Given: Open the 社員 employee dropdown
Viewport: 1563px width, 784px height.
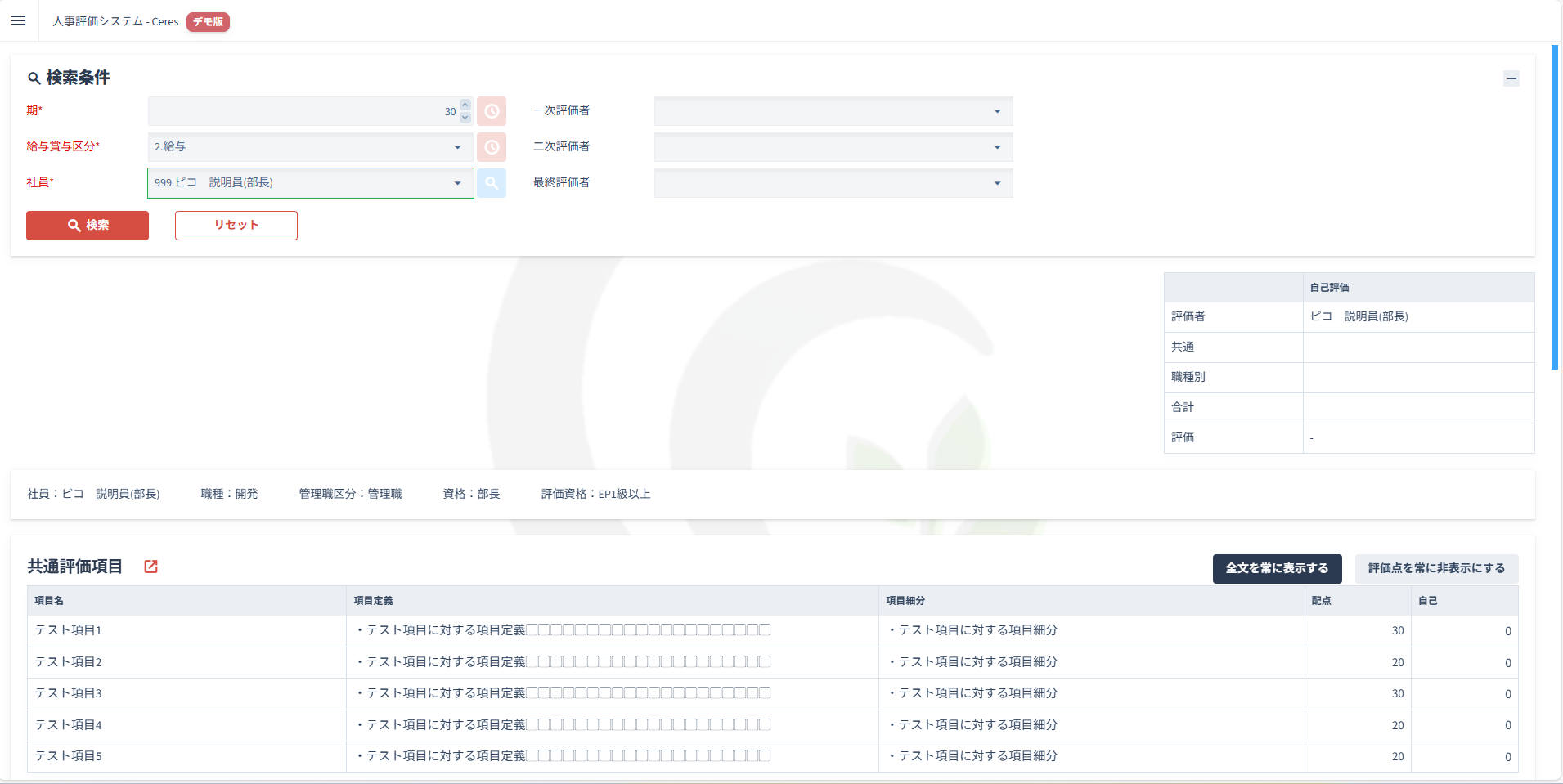Looking at the screenshot, I should [457, 183].
